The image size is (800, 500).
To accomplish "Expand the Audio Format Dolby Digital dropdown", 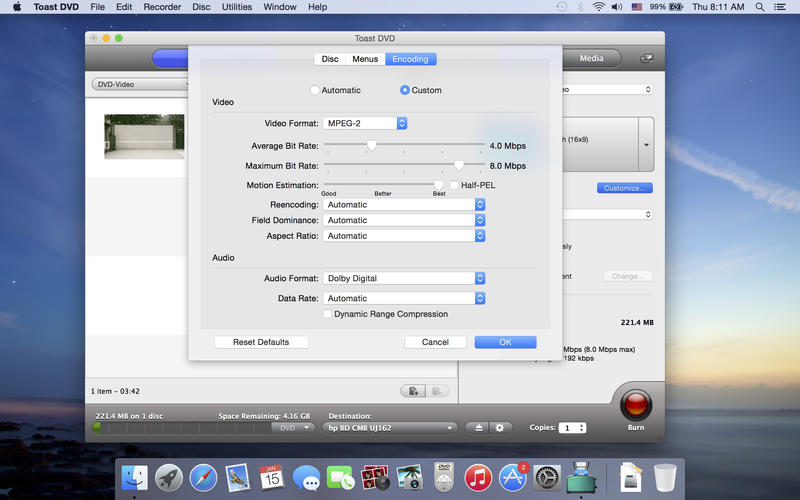I will [x=405, y=278].
